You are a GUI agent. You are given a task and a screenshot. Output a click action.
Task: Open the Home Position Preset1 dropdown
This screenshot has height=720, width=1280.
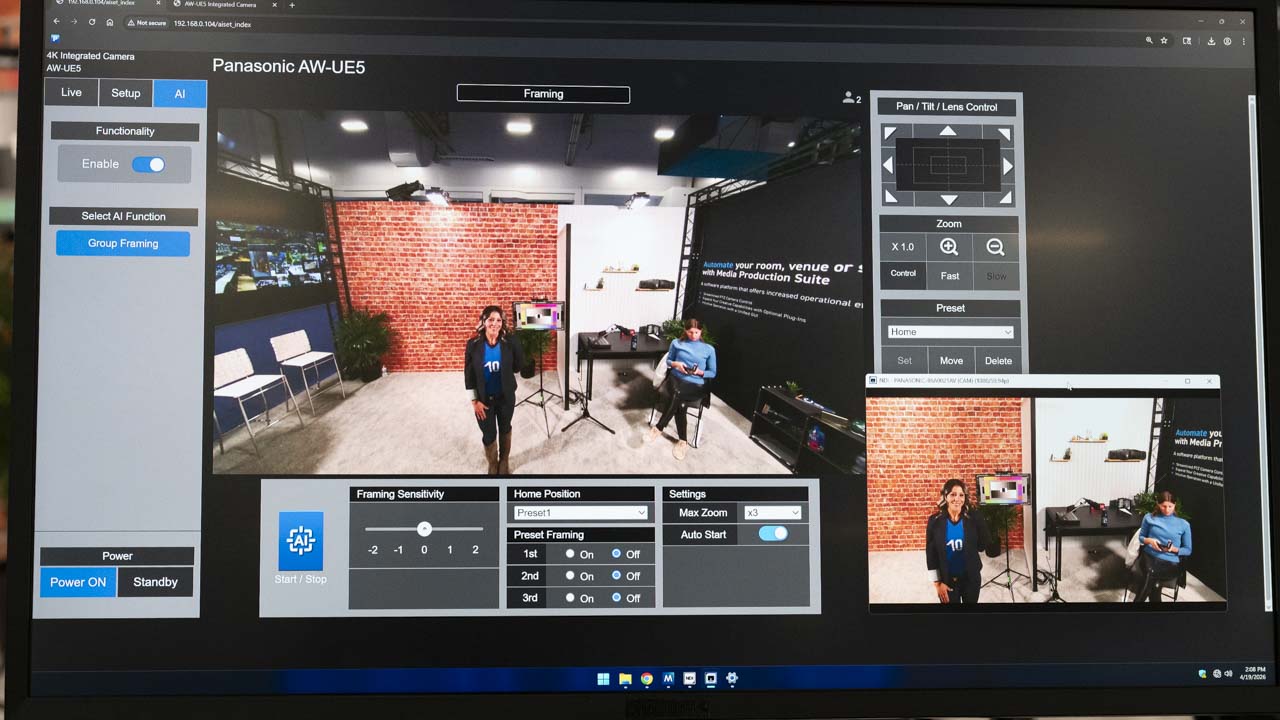tap(580, 513)
